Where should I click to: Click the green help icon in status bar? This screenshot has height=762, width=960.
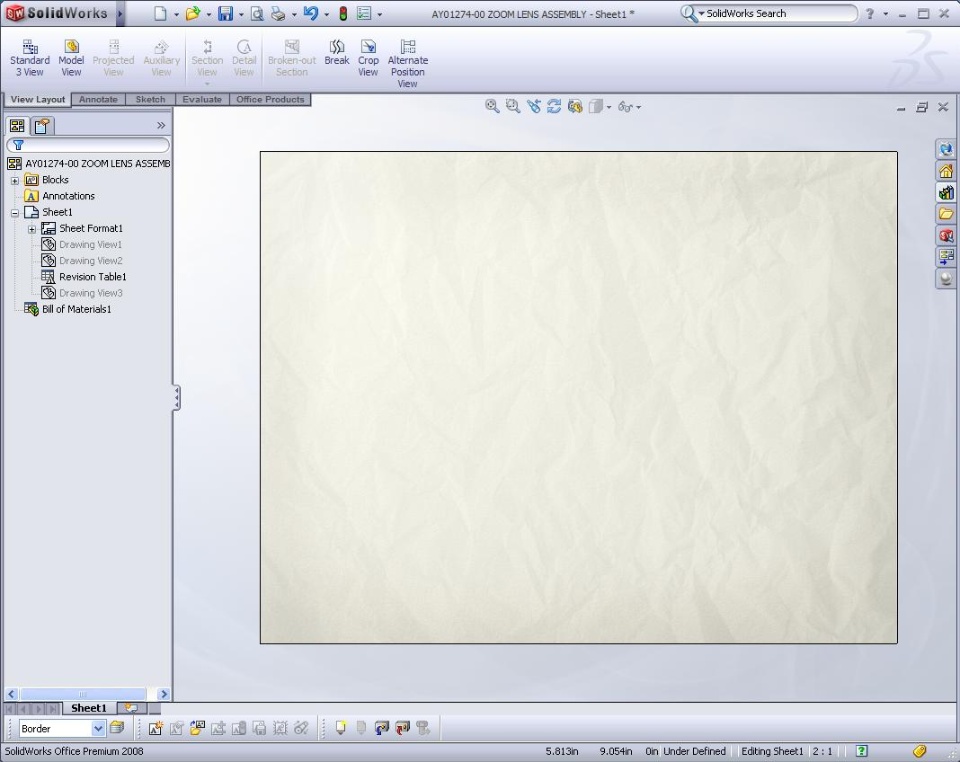(x=861, y=751)
